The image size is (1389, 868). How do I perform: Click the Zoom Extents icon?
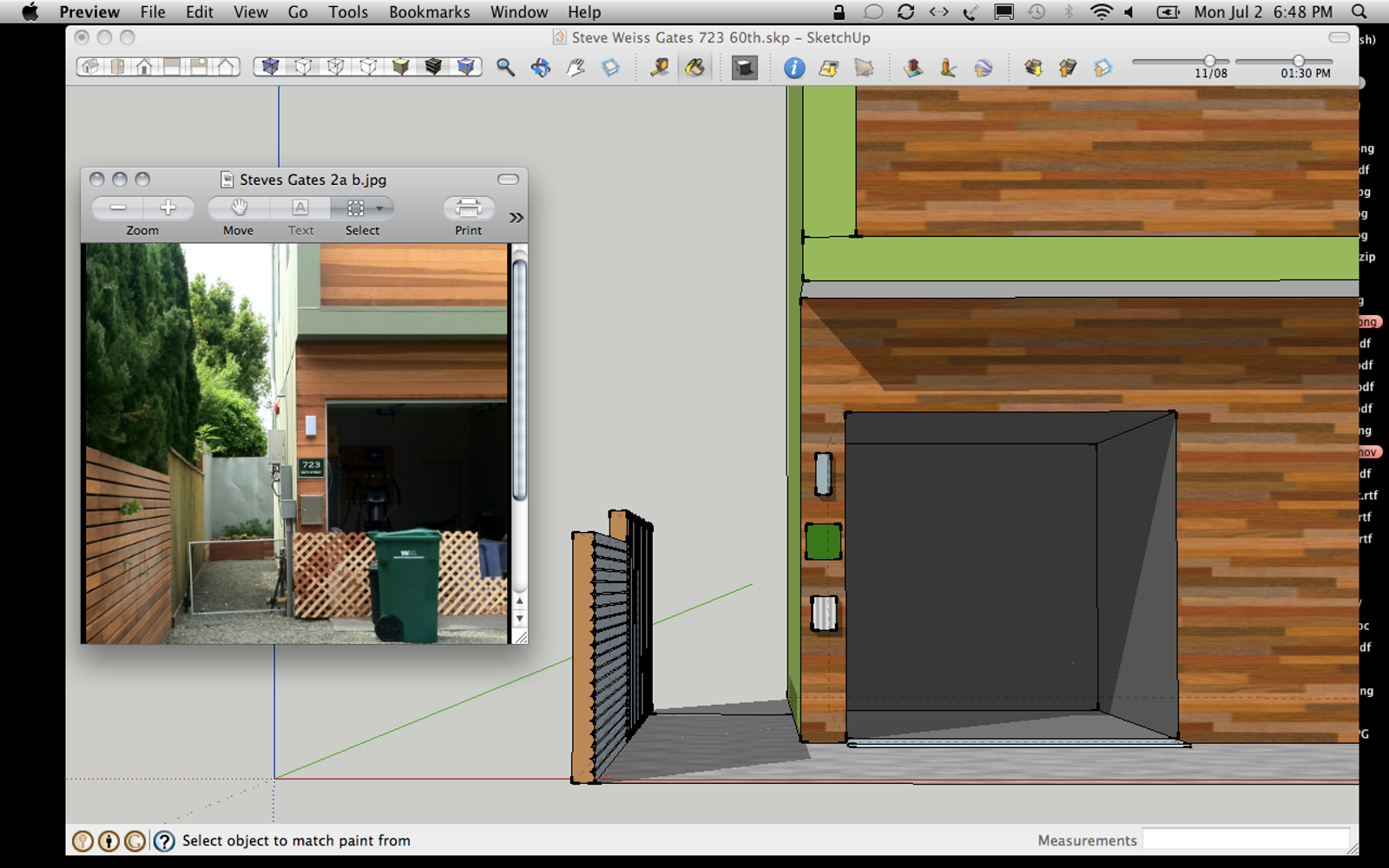pyautogui.click(x=611, y=68)
